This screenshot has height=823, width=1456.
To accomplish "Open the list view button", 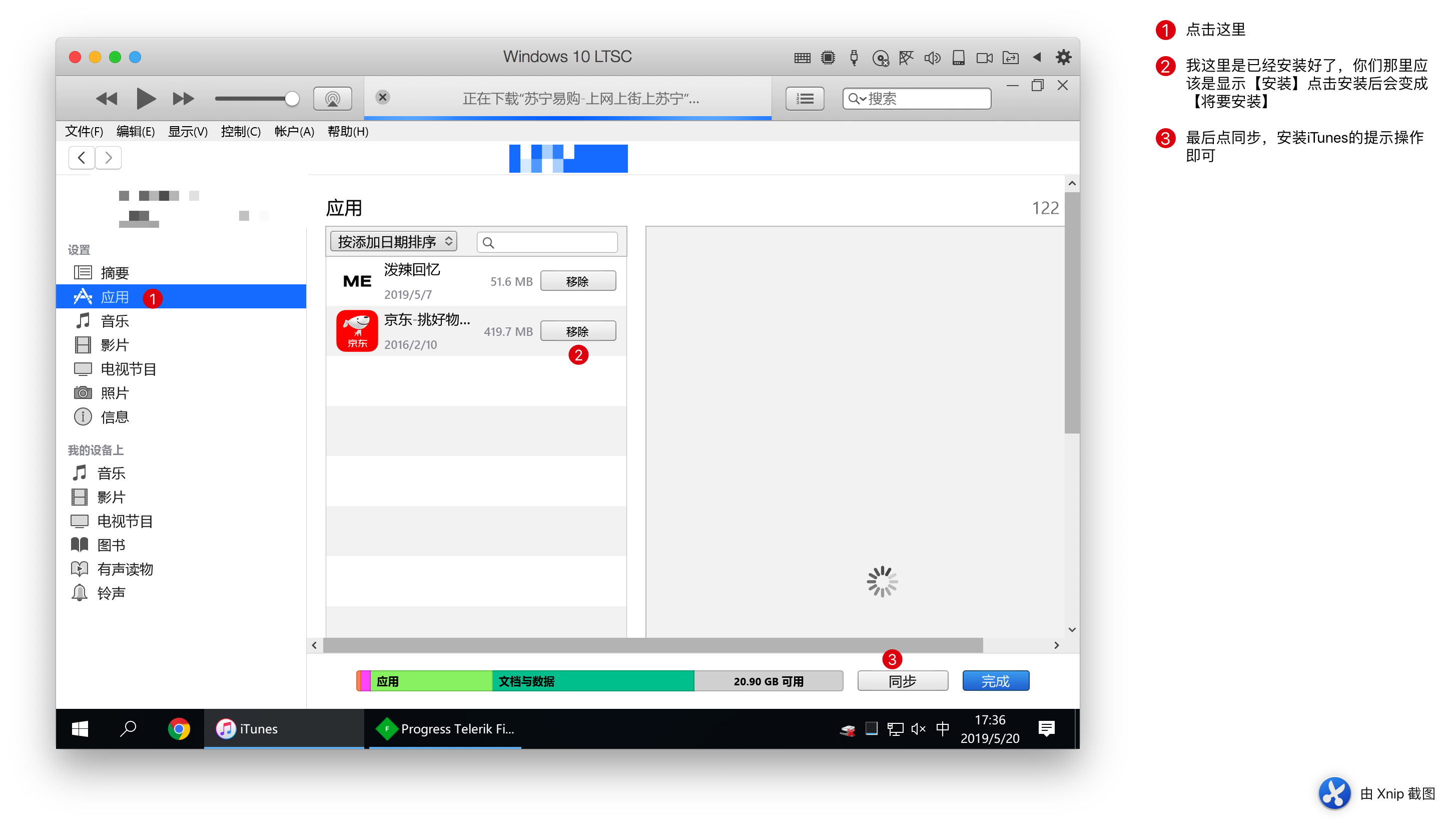I will click(805, 99).
